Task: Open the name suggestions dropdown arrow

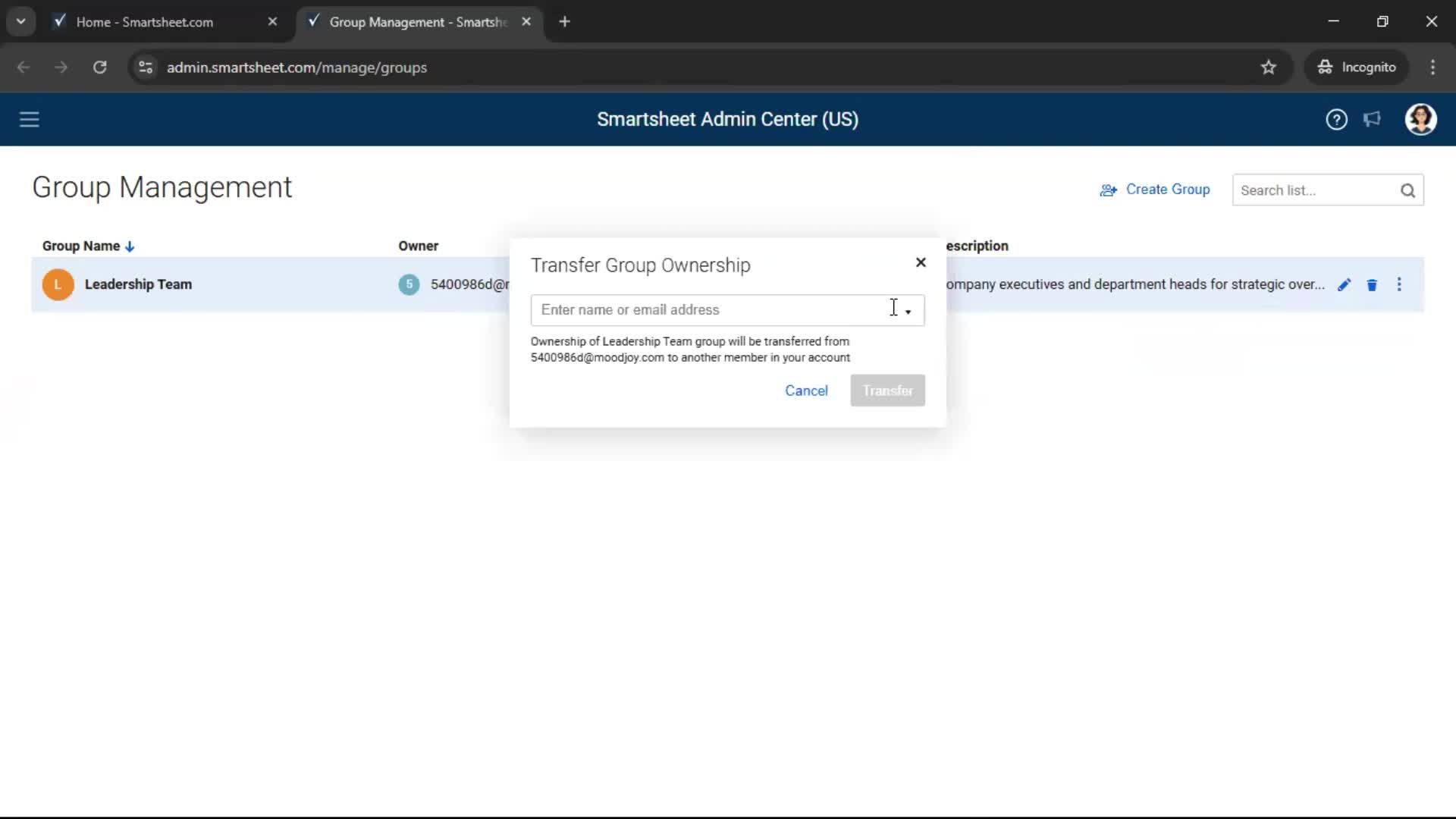Action: [x=909, y=311]
